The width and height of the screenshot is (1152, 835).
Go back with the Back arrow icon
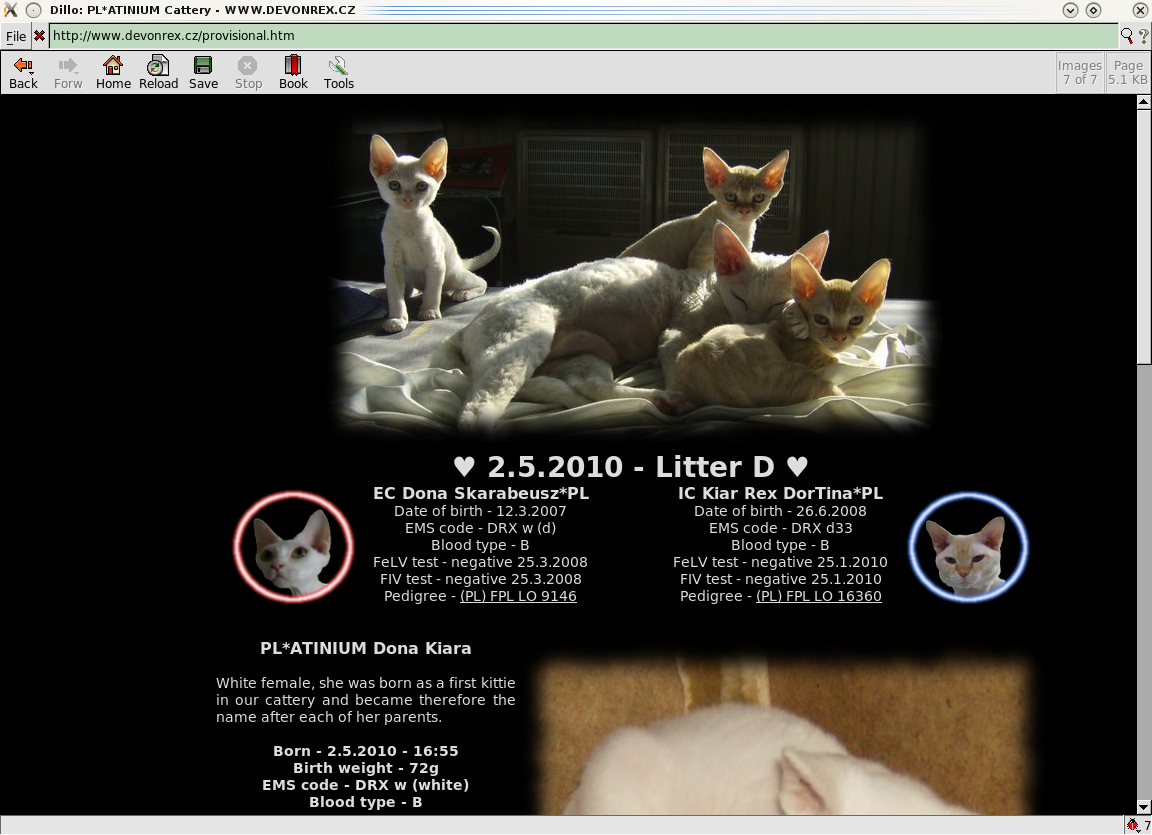(x=23, y=66)
